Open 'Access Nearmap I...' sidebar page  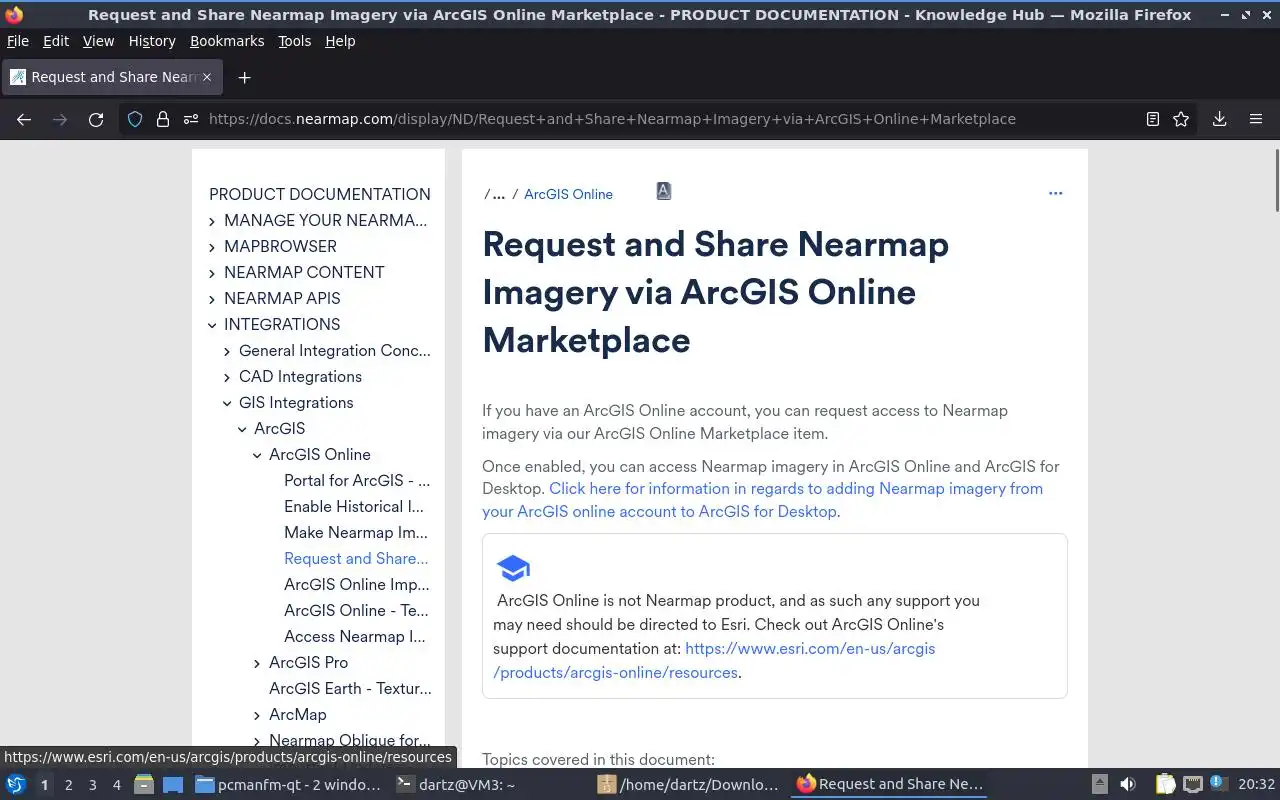pyautogui.click(x=355, y=636)
